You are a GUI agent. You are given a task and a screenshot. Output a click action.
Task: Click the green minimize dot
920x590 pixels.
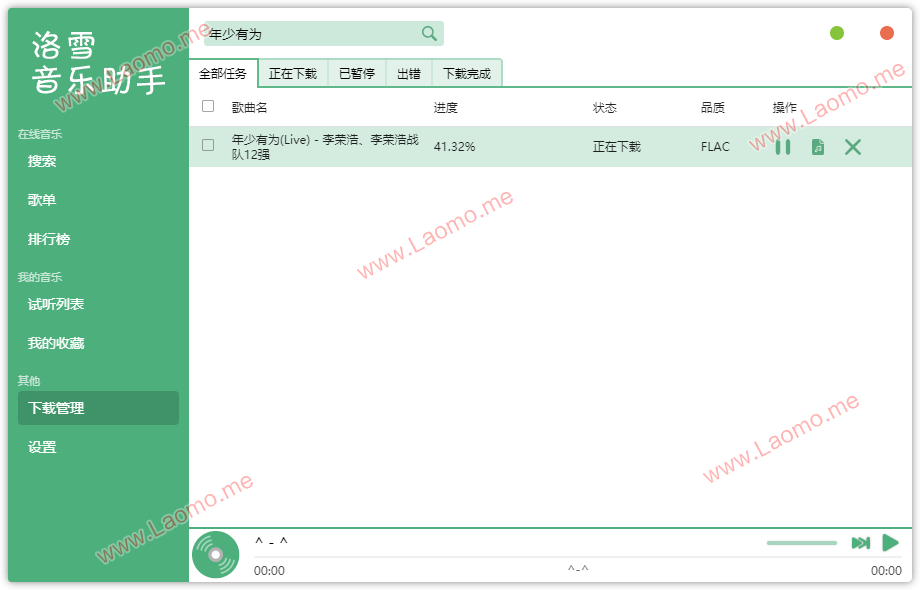(x=837, y=33)
